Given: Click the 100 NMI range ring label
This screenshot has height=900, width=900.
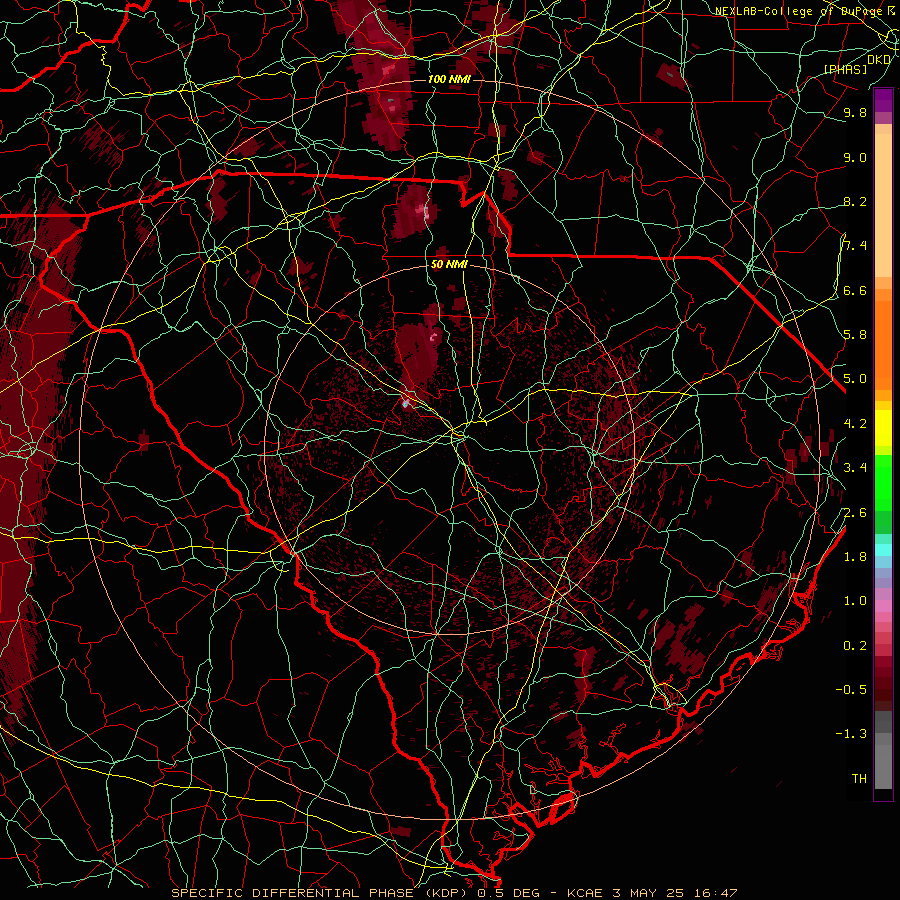Looking at the screenshot, I should [449, 79].
